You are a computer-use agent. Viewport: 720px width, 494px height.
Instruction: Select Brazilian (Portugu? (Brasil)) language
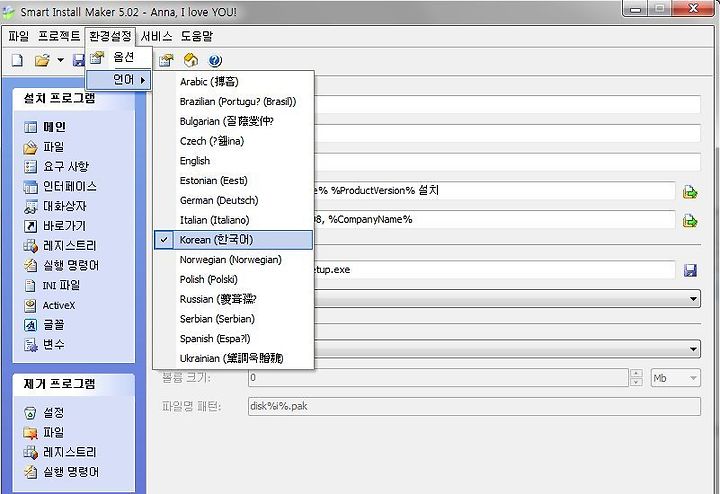point(234,101)
